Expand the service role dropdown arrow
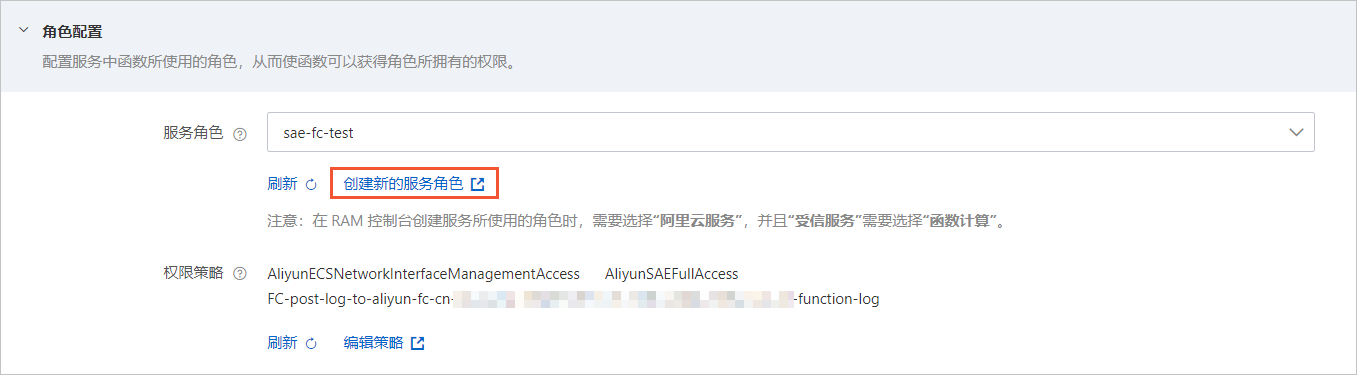Image resolution: width=1357 pixels, height=375 pixels. (x=1297, y=132)
